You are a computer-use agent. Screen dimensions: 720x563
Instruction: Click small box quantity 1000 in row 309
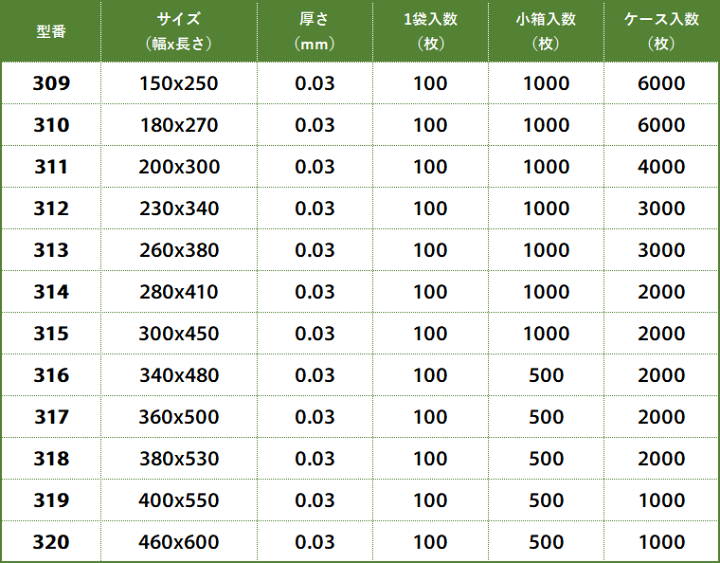click(x=546, y=83)
